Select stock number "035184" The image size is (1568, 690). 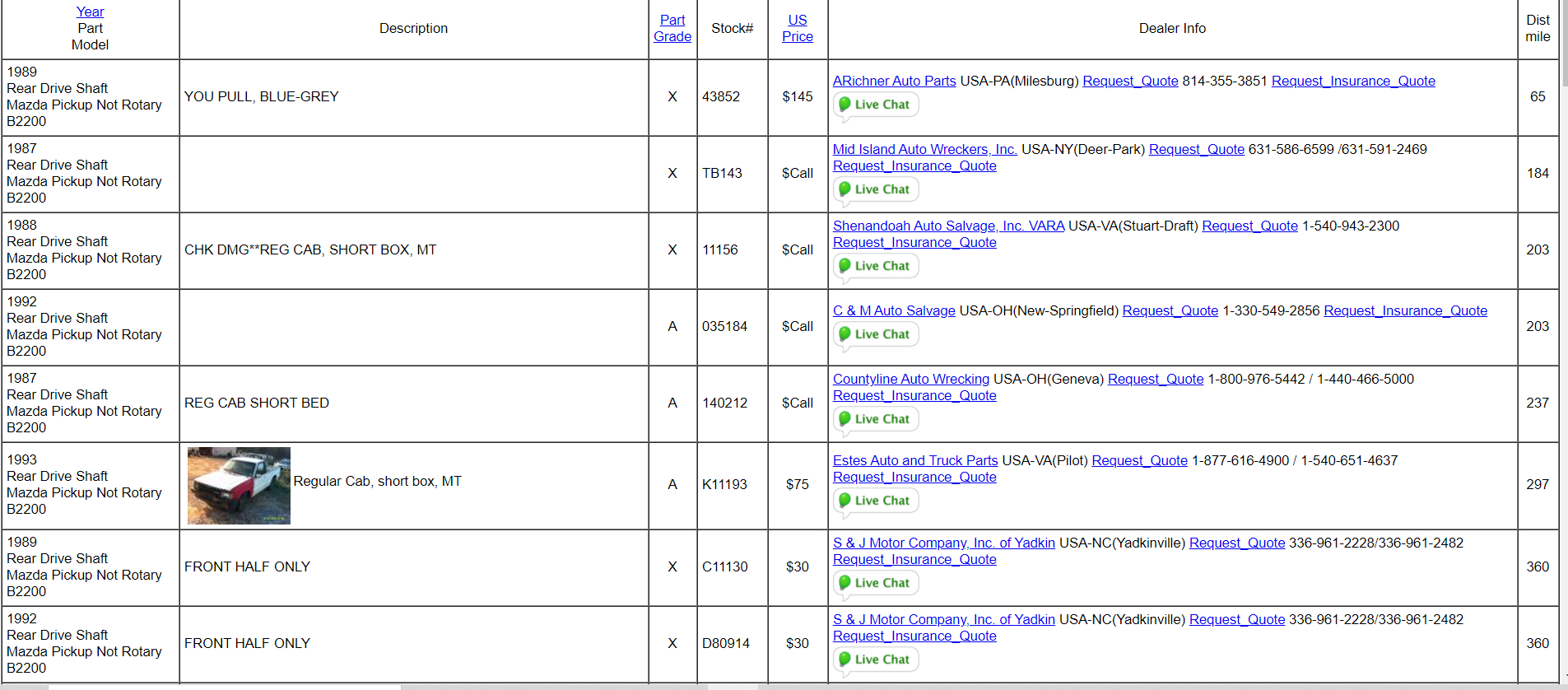point(725,326)
